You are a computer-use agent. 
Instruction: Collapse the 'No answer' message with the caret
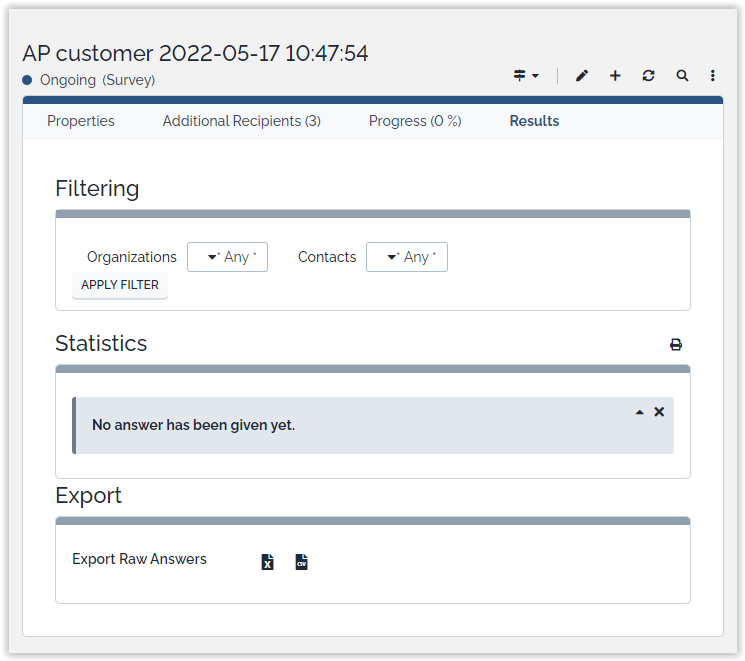640,412
